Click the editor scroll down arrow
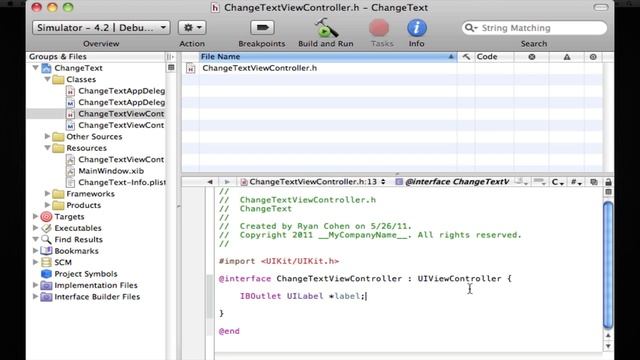 [608, 346]
